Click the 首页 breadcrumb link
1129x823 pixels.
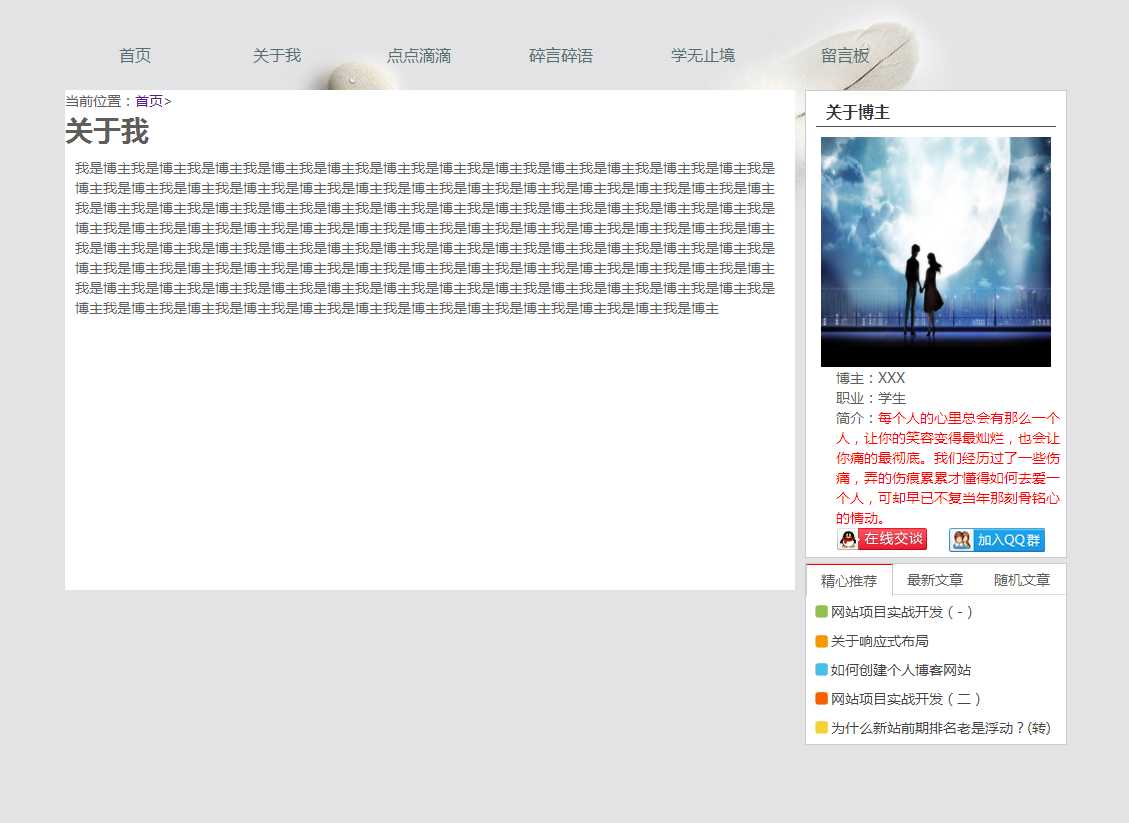(149, 101)
